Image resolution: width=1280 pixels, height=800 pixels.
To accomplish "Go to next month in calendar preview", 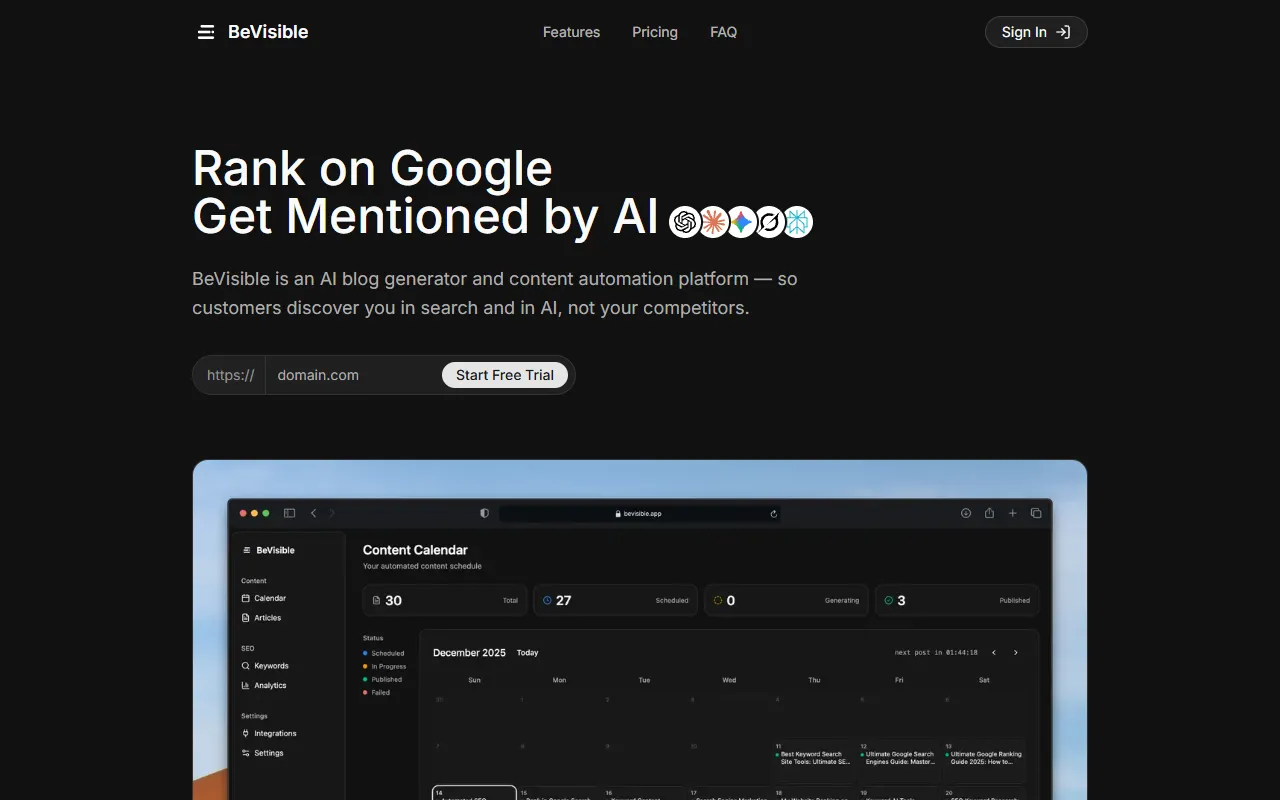I will [1016, 653].
